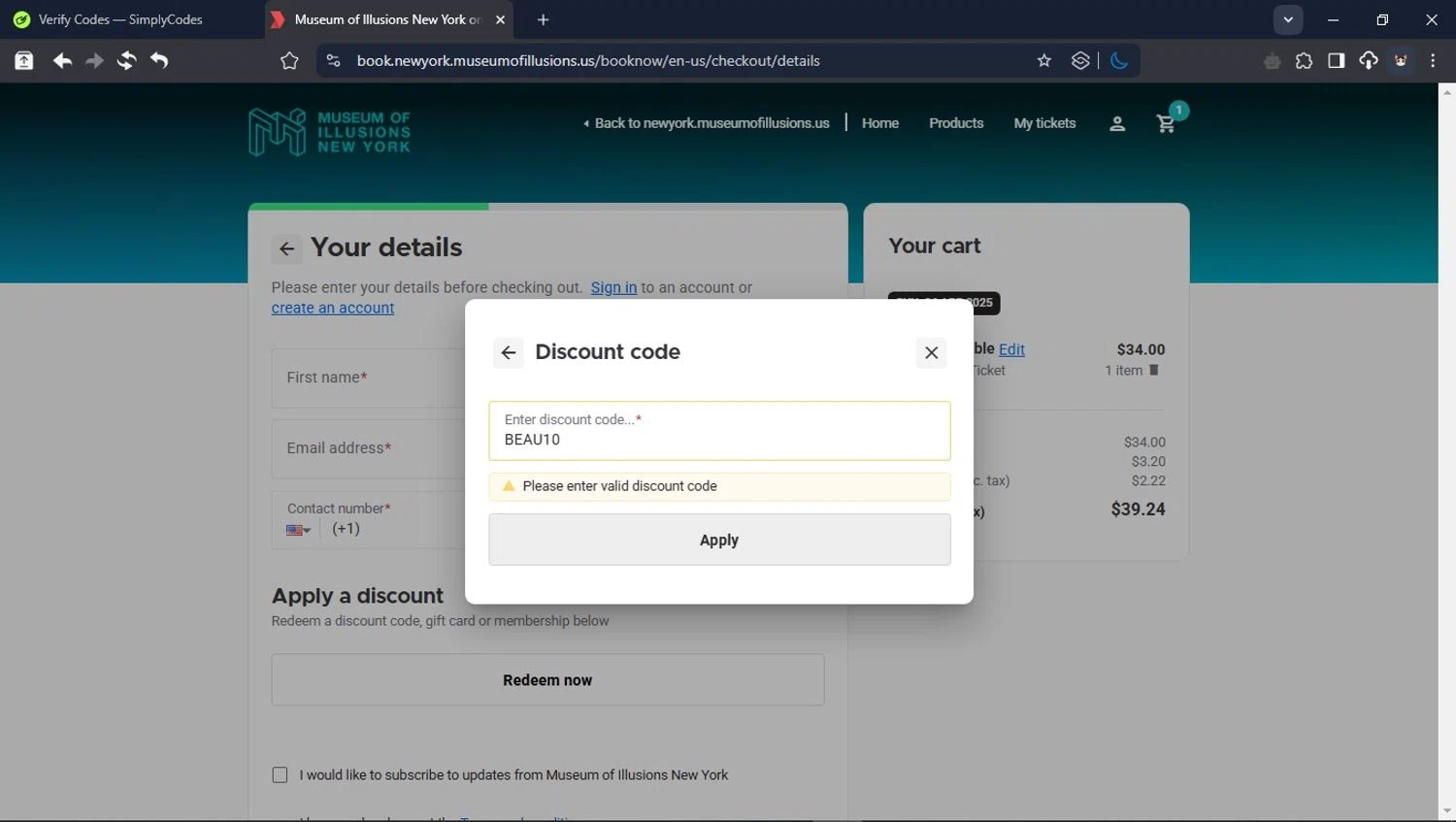Check subscribe to updates checkbox
1456x822 pixels.
(280, 774)
